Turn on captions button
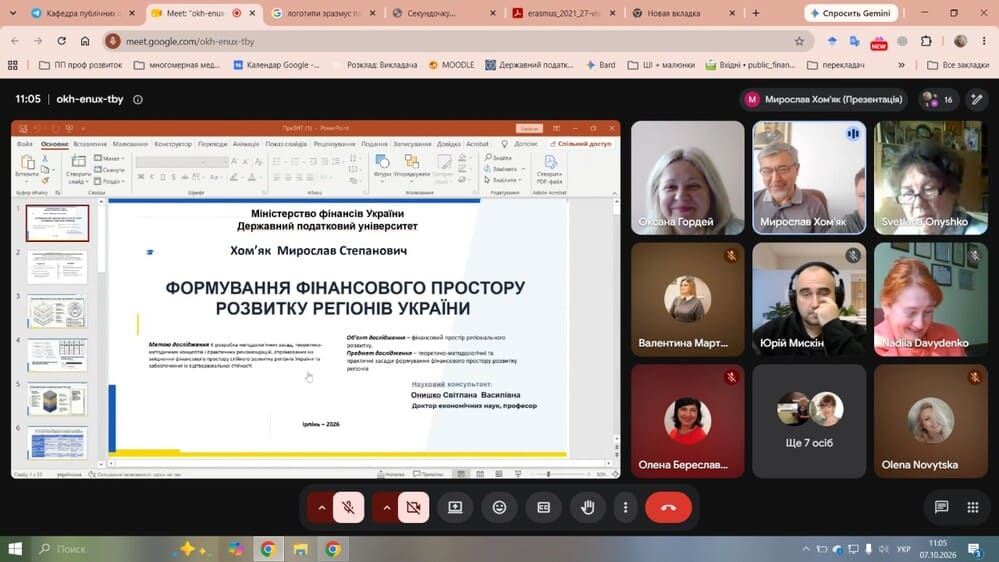Screen dimensions: 999x562 tap(543, 507)
